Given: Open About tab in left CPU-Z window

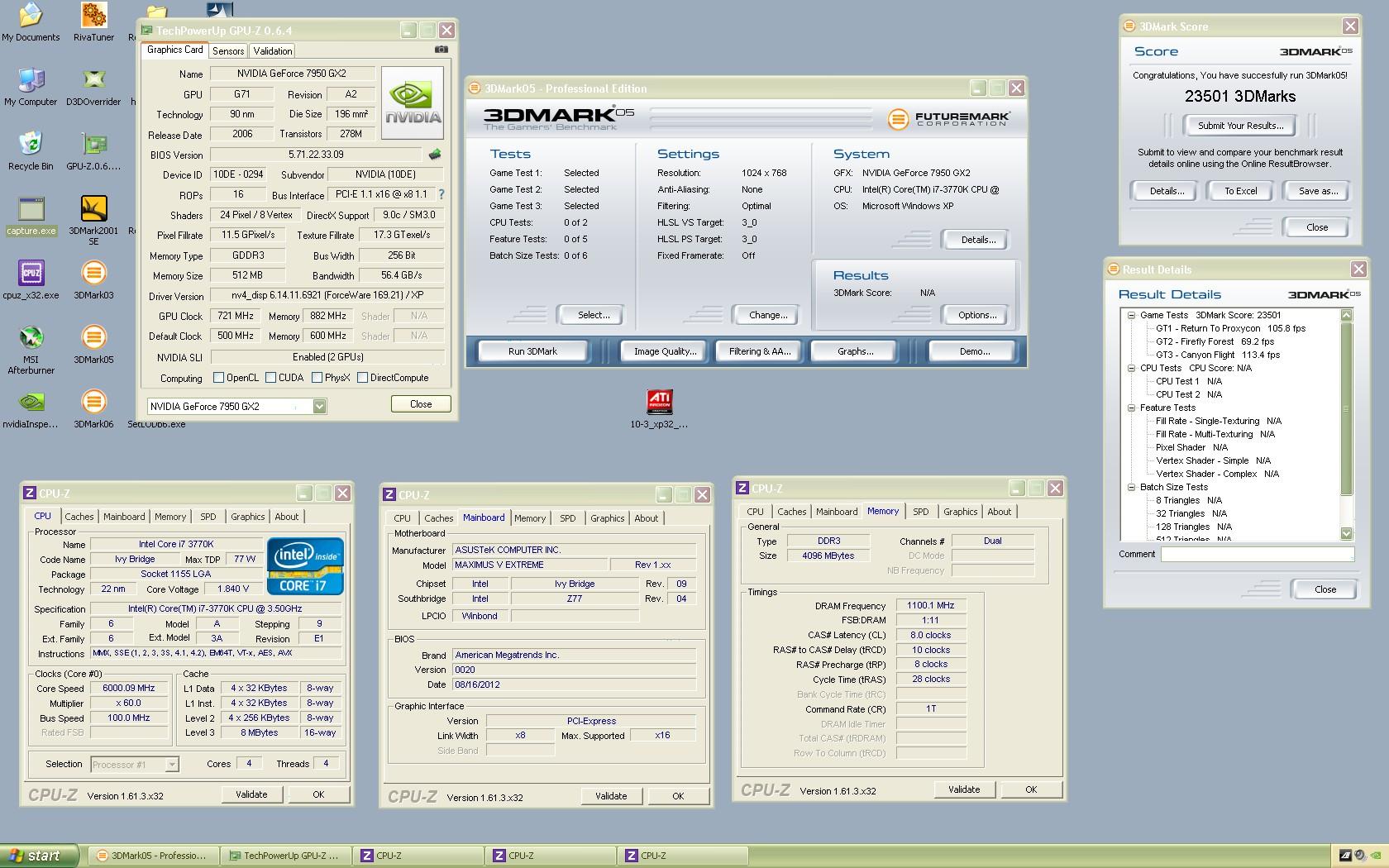Looking at the screenshot, I should point(287,517).
